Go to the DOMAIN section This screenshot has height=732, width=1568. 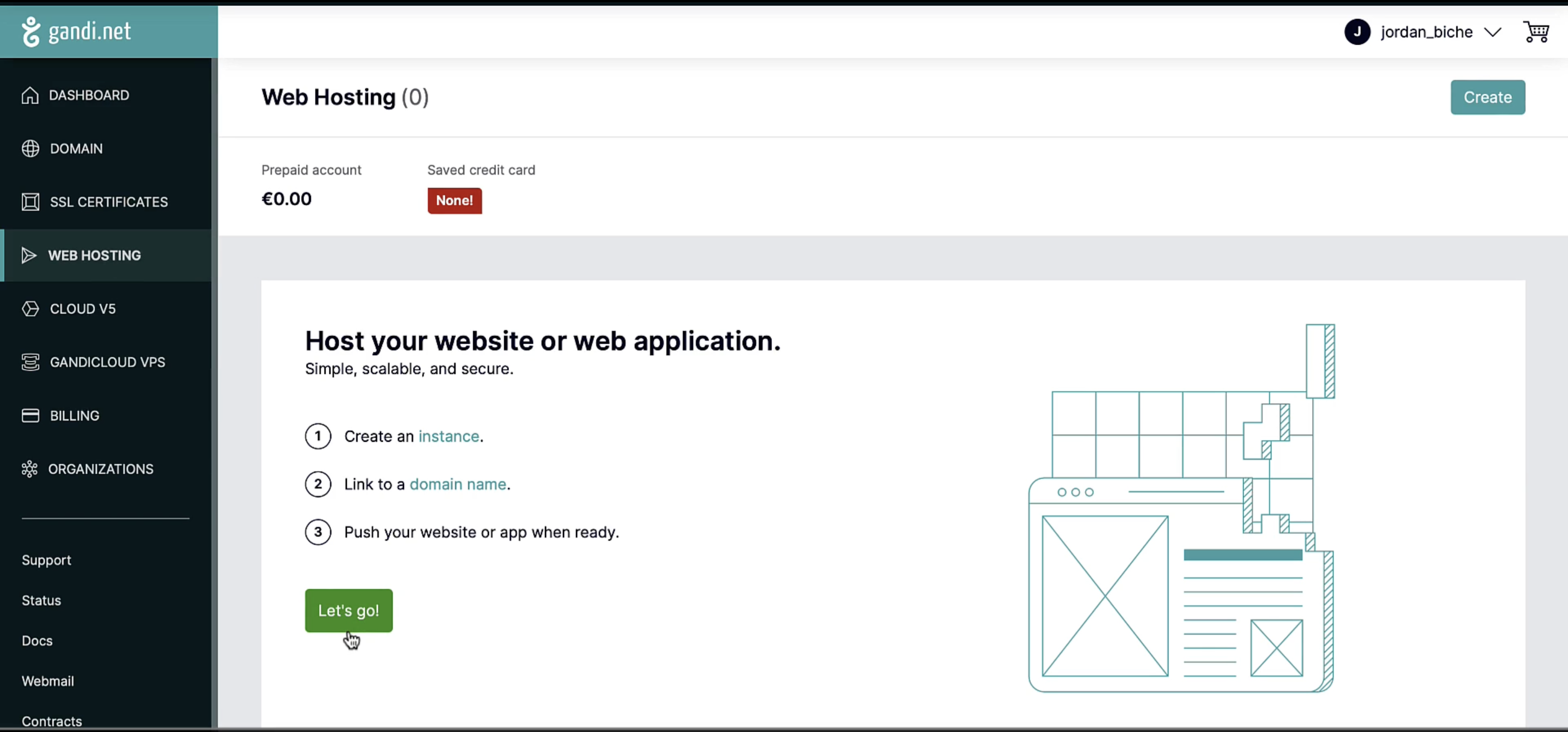coord(106,149)
